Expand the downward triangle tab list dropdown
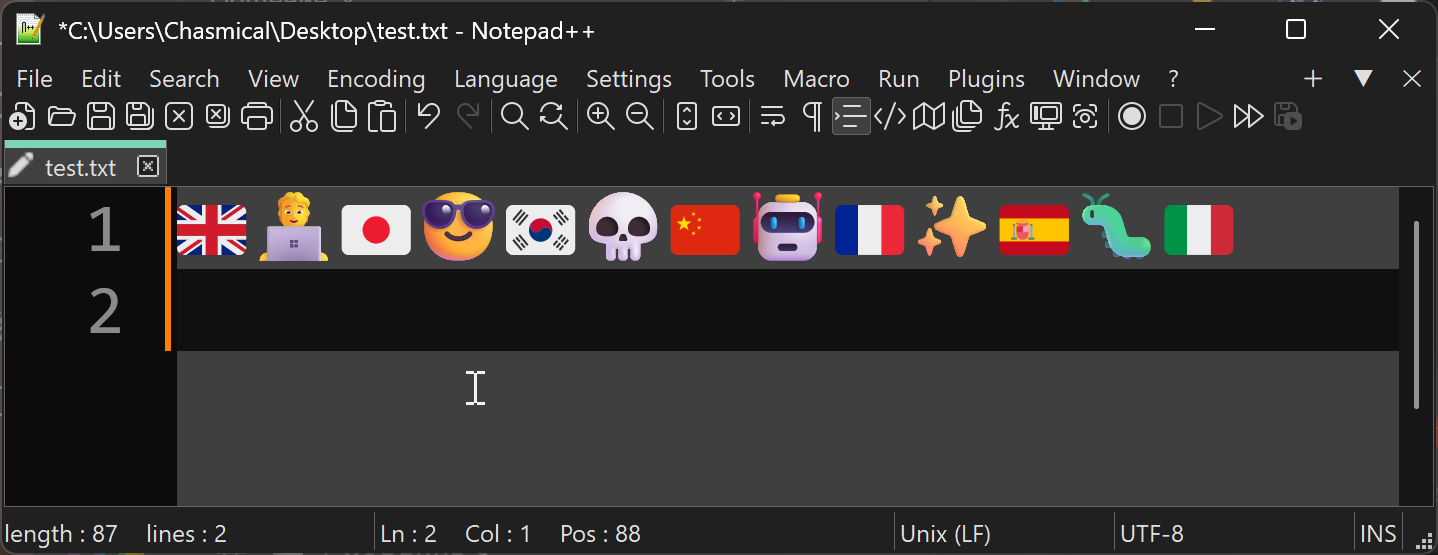This screenshot has height=555, width=1438. (x=1363, y=79)
